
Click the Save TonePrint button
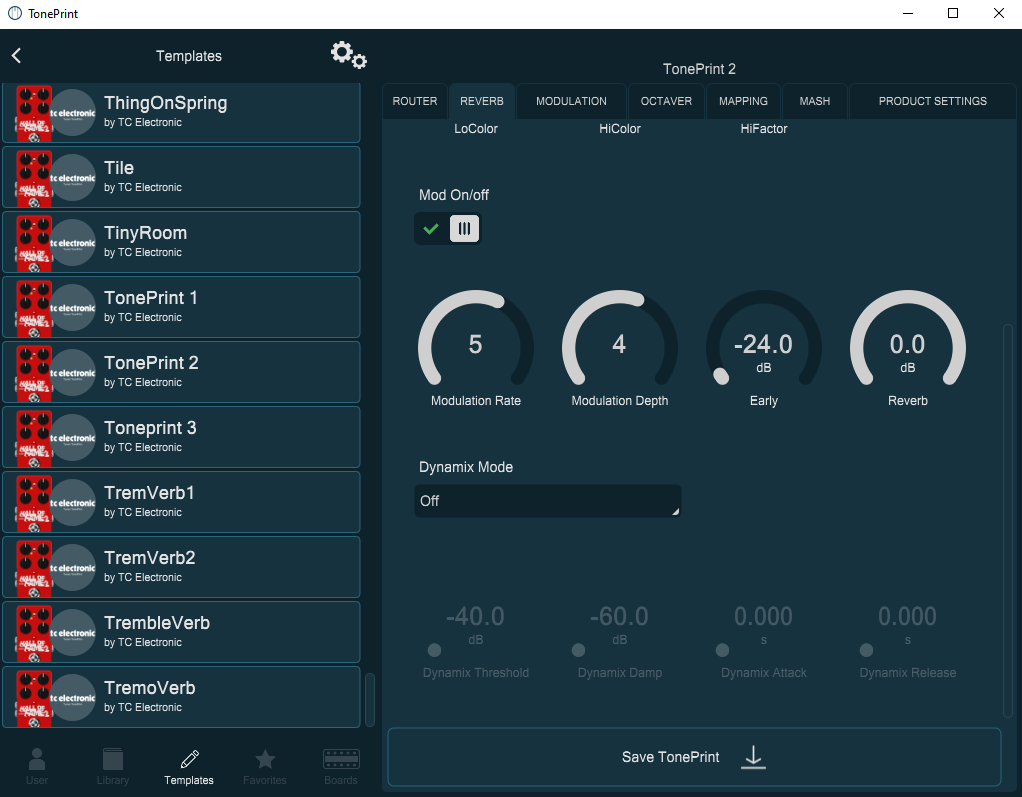pyautogui.click(x=694, y=757)
